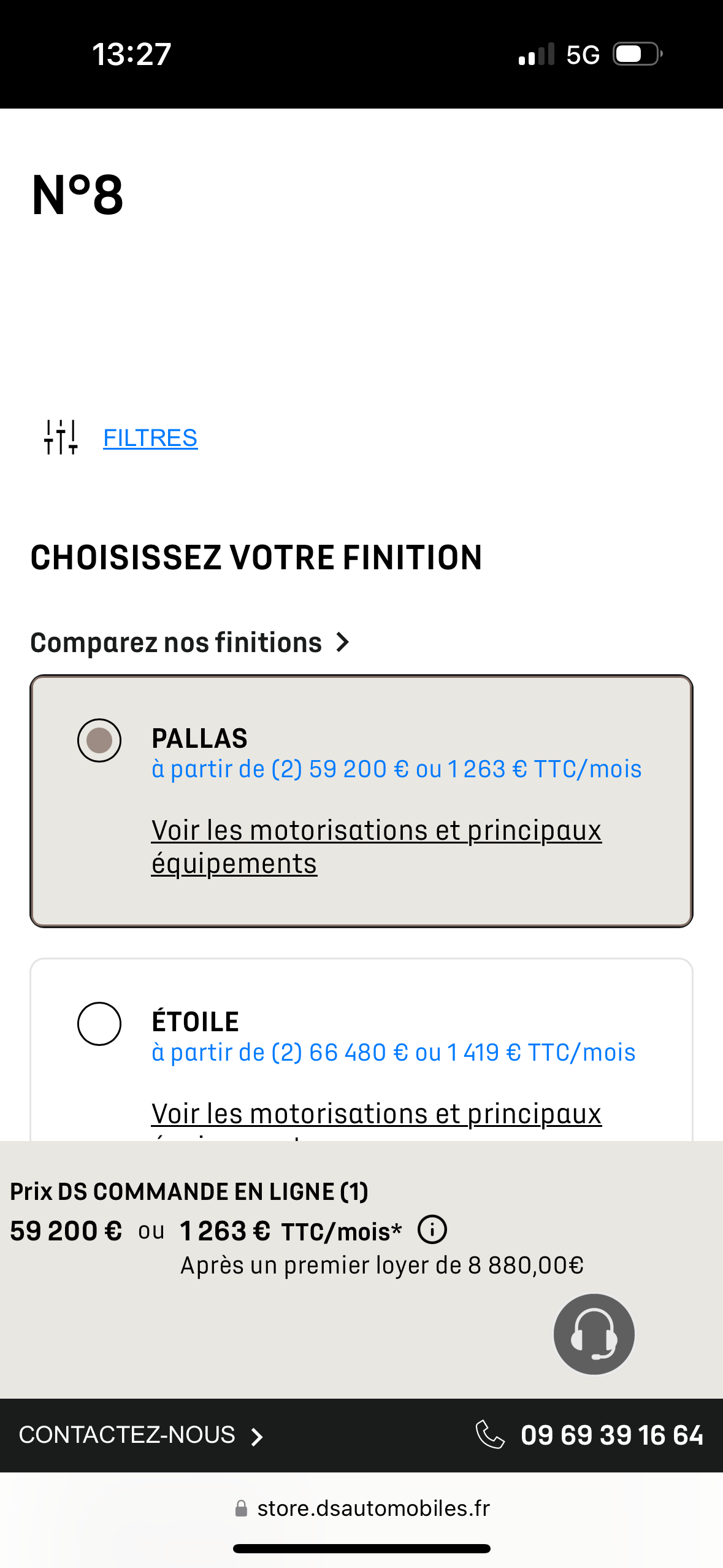Click the PALLAS price text
The height and width of the screenshot is (1568, 723).
(x=396, y=769)
